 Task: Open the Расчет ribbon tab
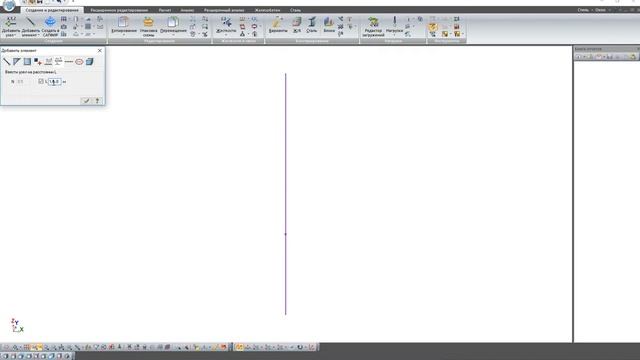[165, 10]
